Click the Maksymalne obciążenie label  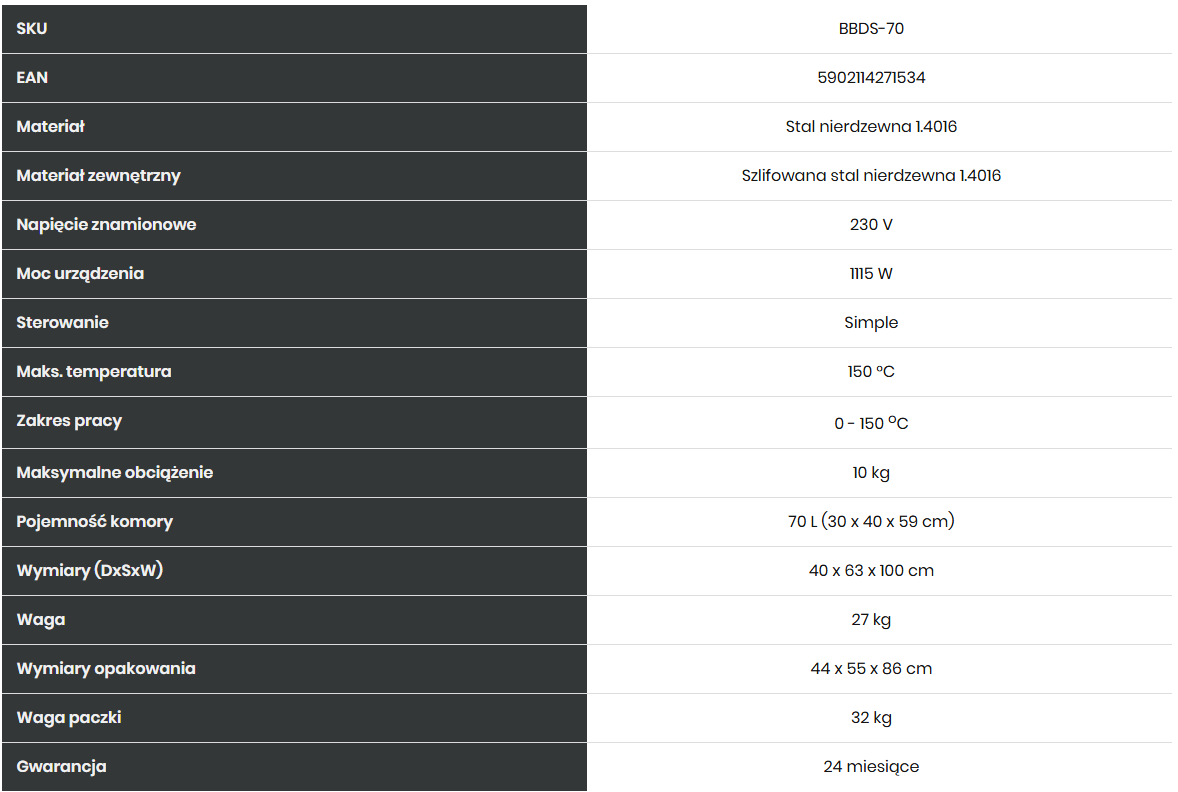point(115,473)
